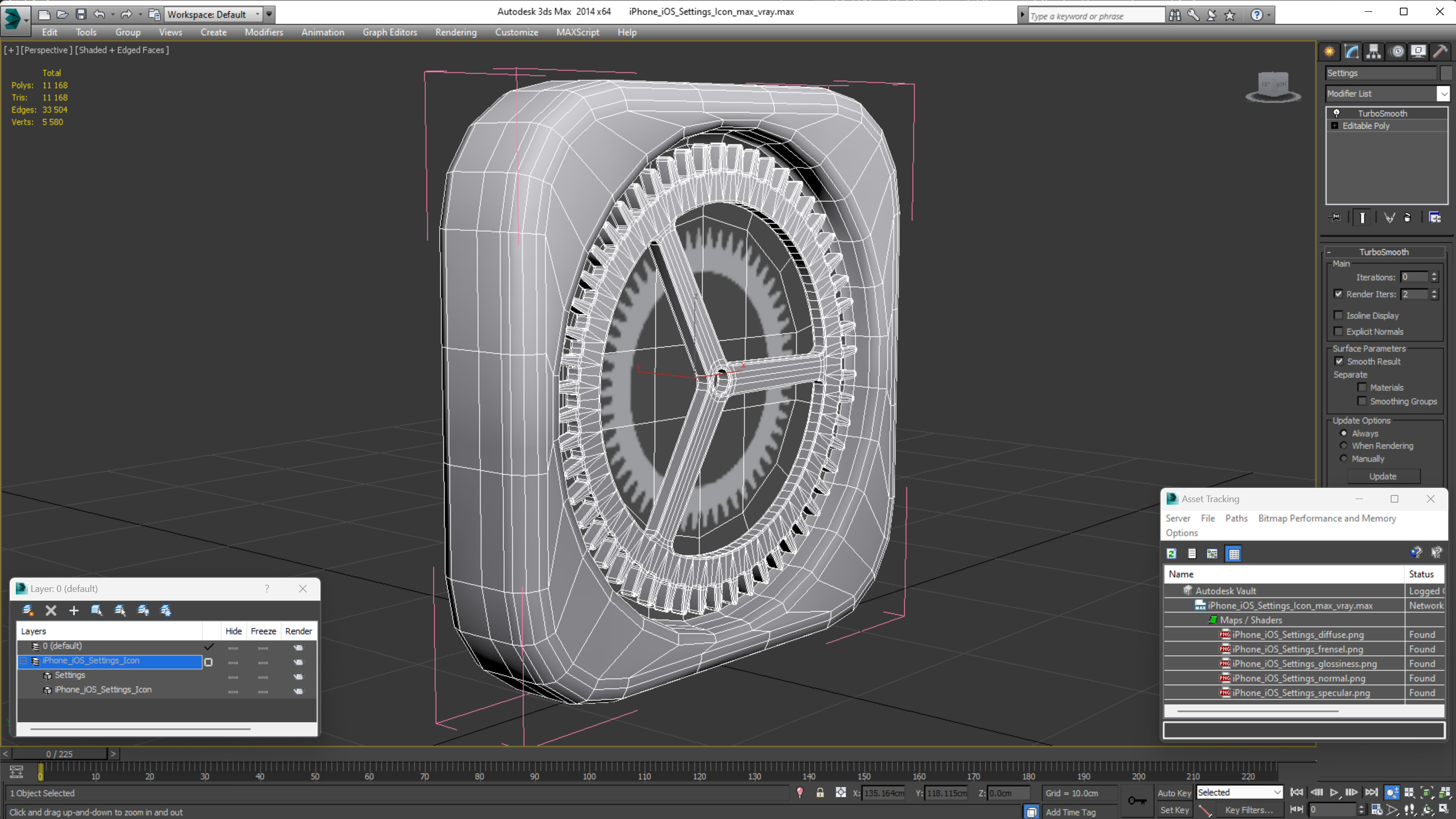Click the Auto Key button
Viewport: 1456px width, 819px height.
[x=1174, y=792]
